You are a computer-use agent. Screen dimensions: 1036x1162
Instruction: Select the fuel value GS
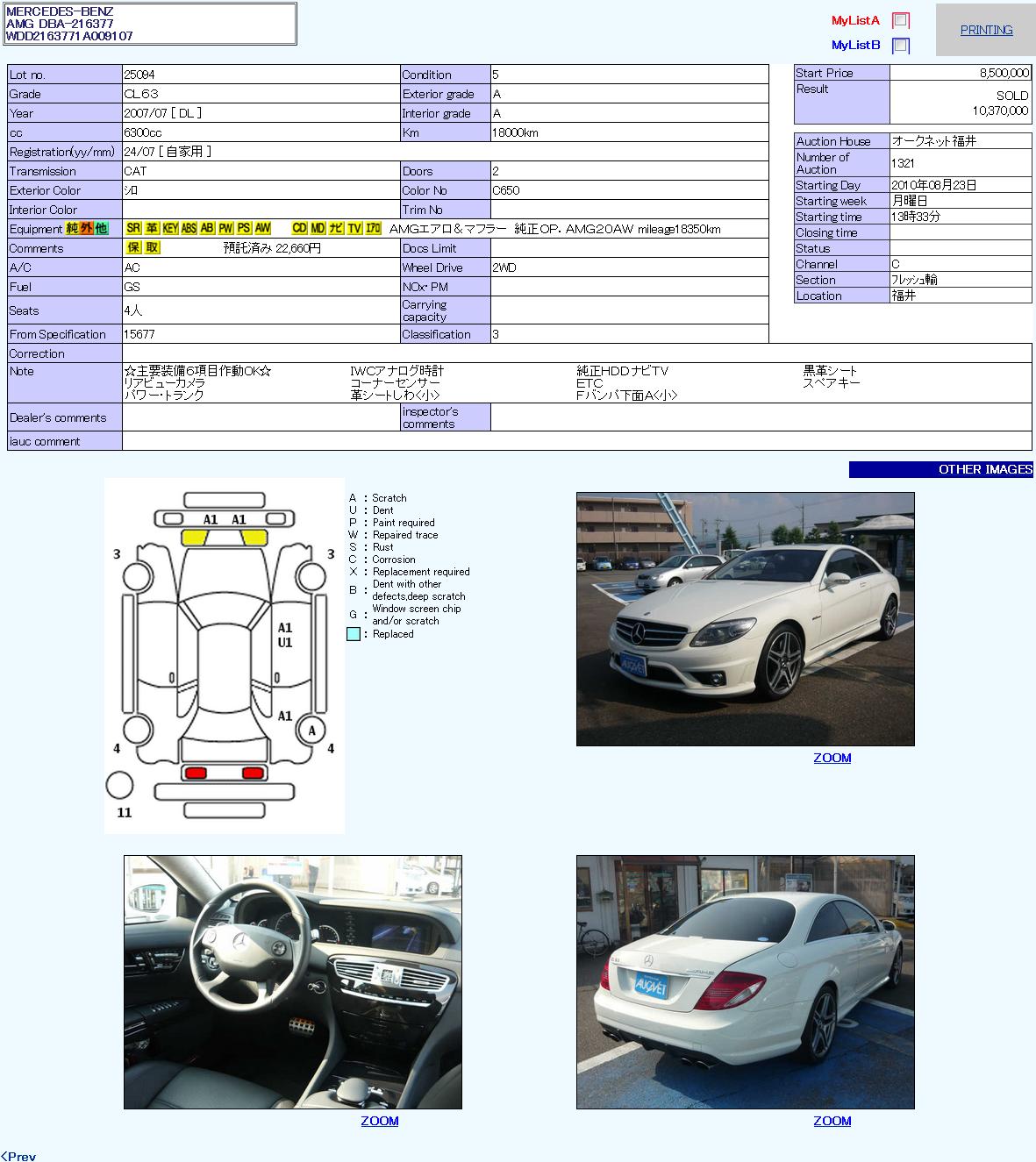pyautogui.click(x=132, y=287)
